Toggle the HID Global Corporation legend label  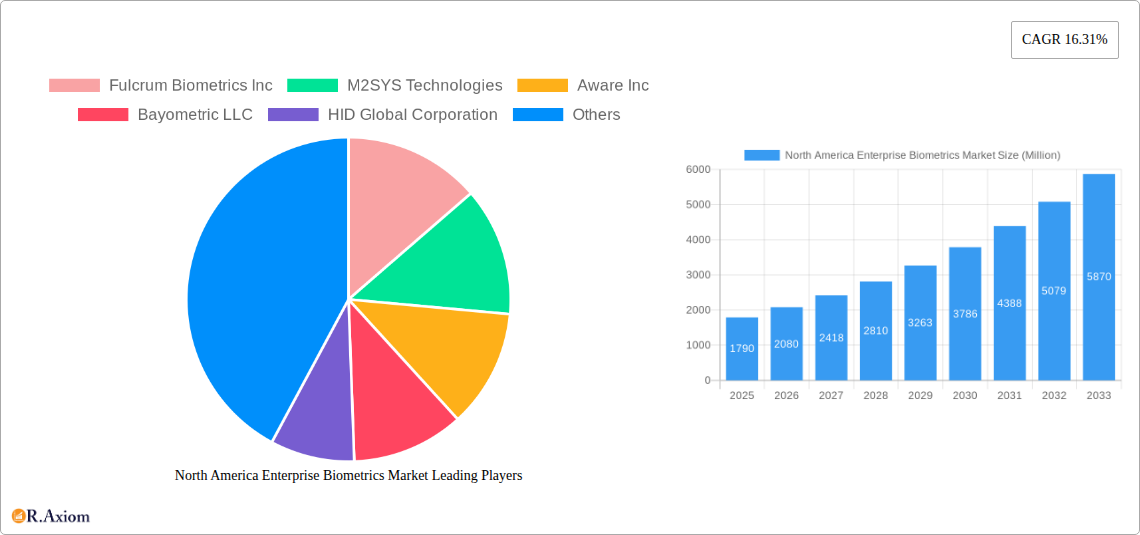click(412, 115)
